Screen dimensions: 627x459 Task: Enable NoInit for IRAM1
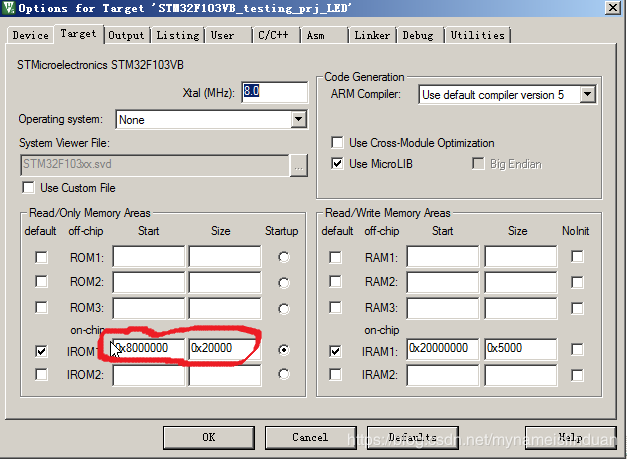[x=577, y=349]
